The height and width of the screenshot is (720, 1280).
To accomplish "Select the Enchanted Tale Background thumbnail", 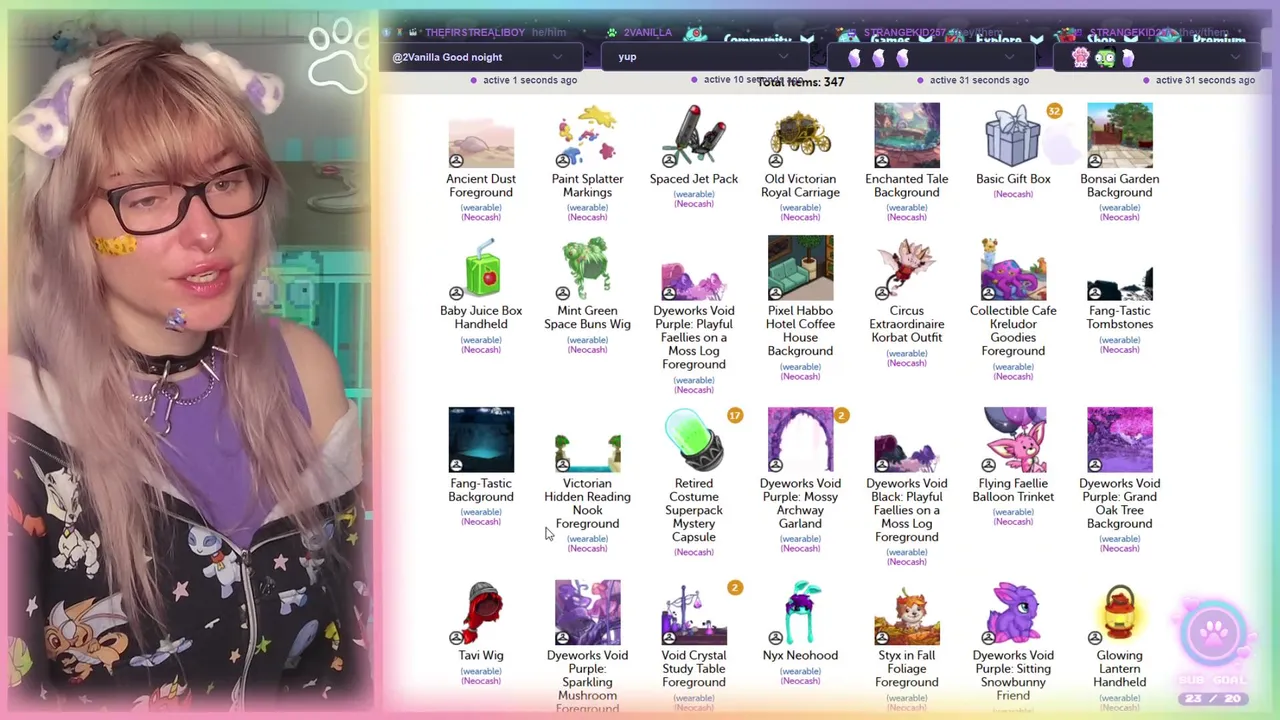I will (x=907, y=135).
